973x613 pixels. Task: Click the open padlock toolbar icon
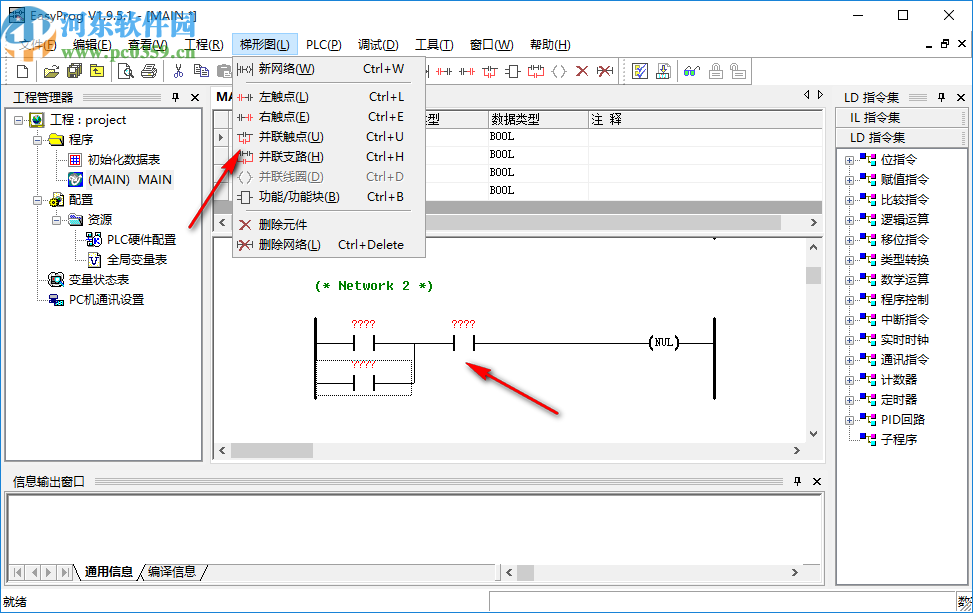point(738,72)
